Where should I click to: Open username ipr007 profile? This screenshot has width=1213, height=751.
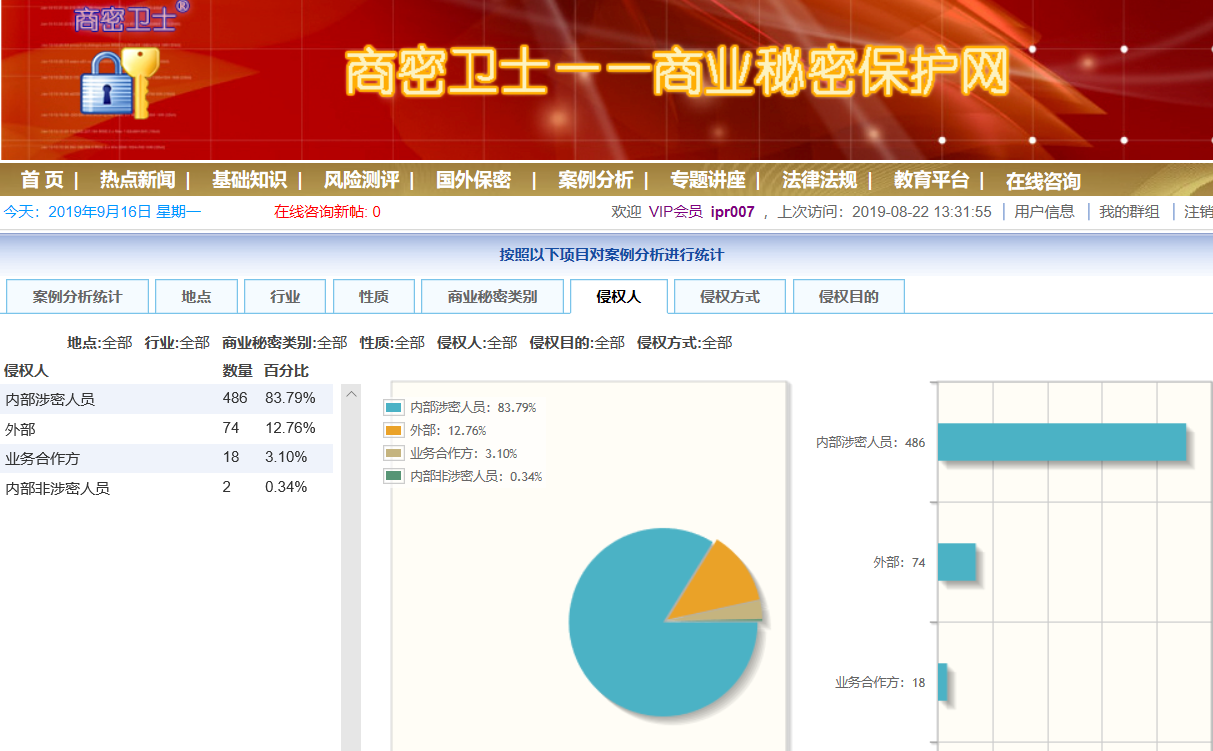pyautogui.click(x=732, y=212)
